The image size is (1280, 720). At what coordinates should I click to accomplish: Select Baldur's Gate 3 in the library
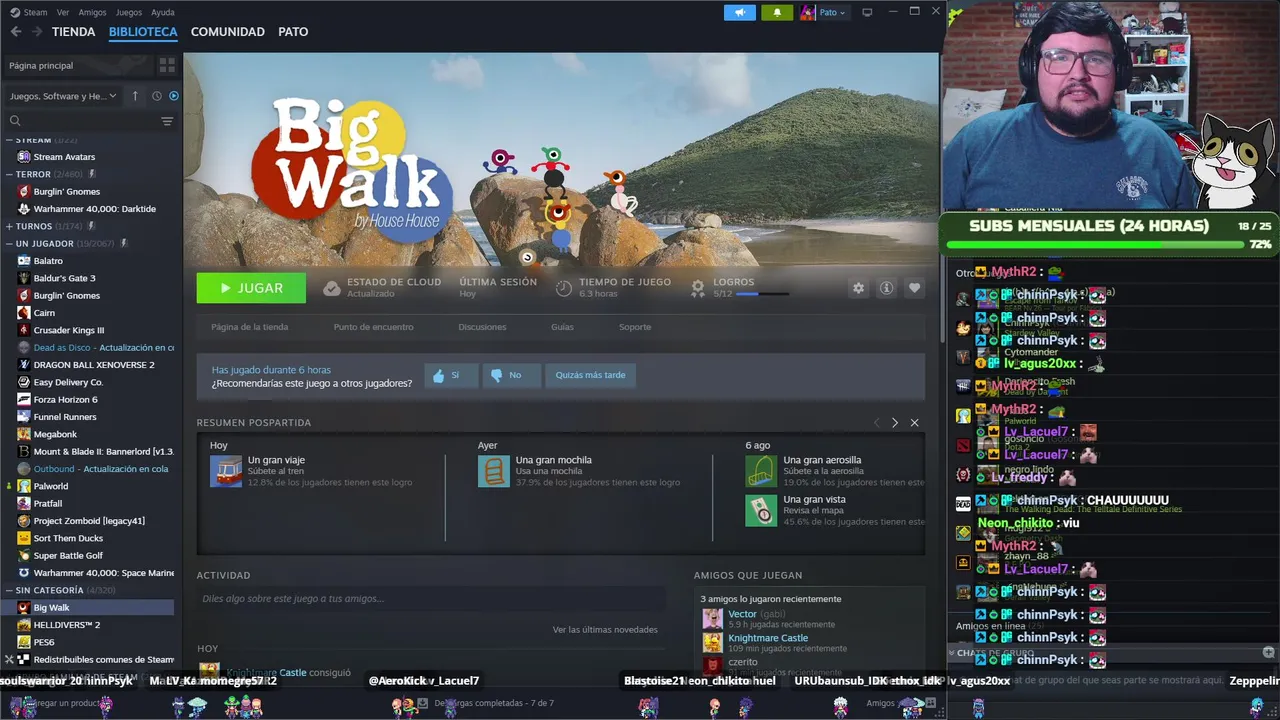[64, 278]
